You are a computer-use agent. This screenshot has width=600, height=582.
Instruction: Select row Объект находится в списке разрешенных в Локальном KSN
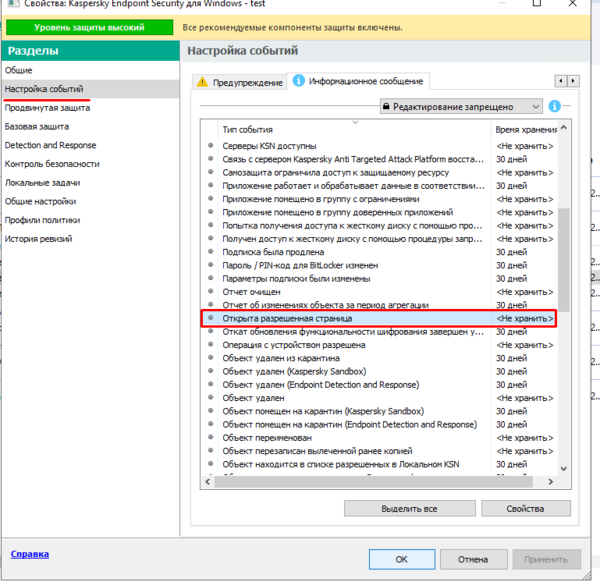pyautogui.click(x=379, y=464)
